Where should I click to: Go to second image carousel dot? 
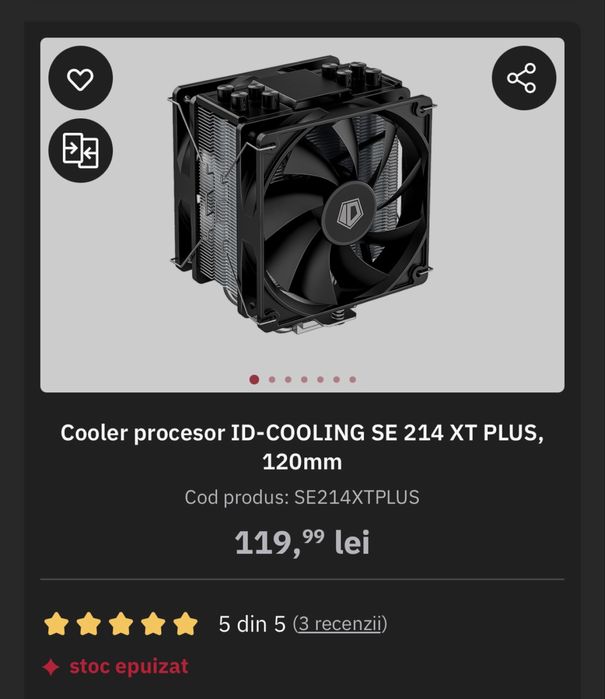point(272,379)
